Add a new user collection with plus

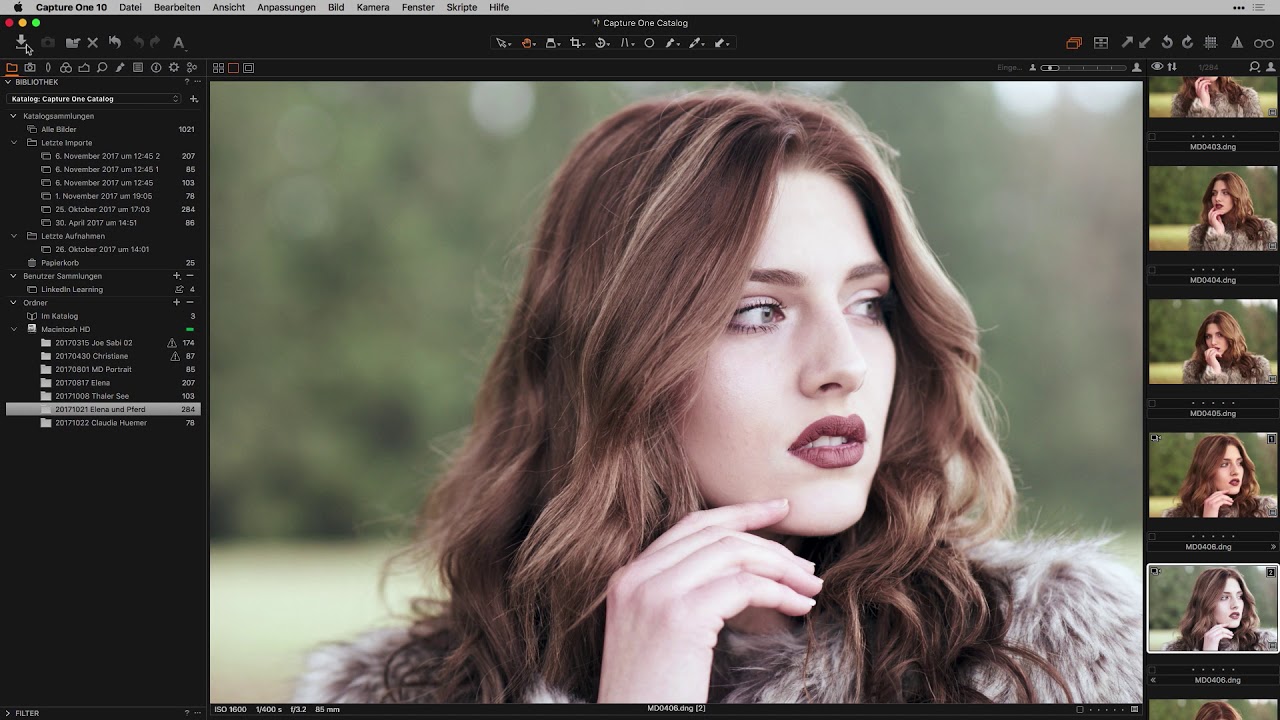pyautogui.click(x=177, y=276)
